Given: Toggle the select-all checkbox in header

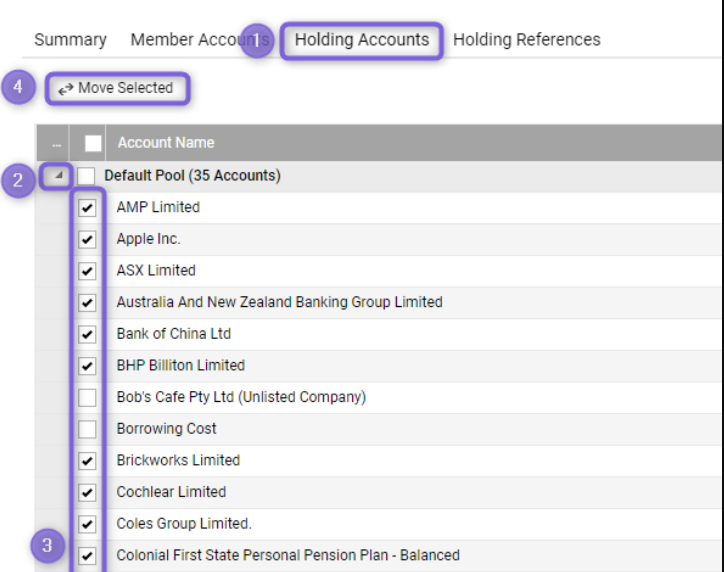Looking at the screenshot, I should [93, 143].
